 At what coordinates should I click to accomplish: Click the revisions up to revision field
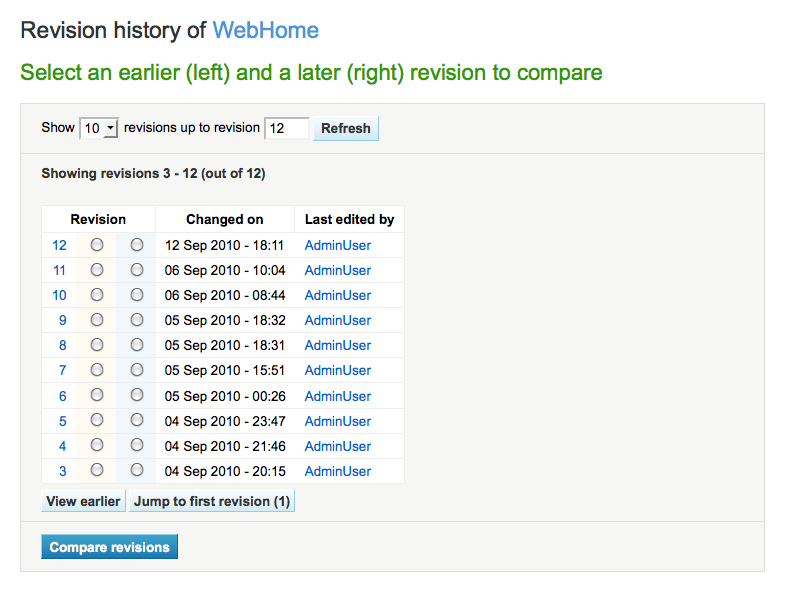pos(286,128)
